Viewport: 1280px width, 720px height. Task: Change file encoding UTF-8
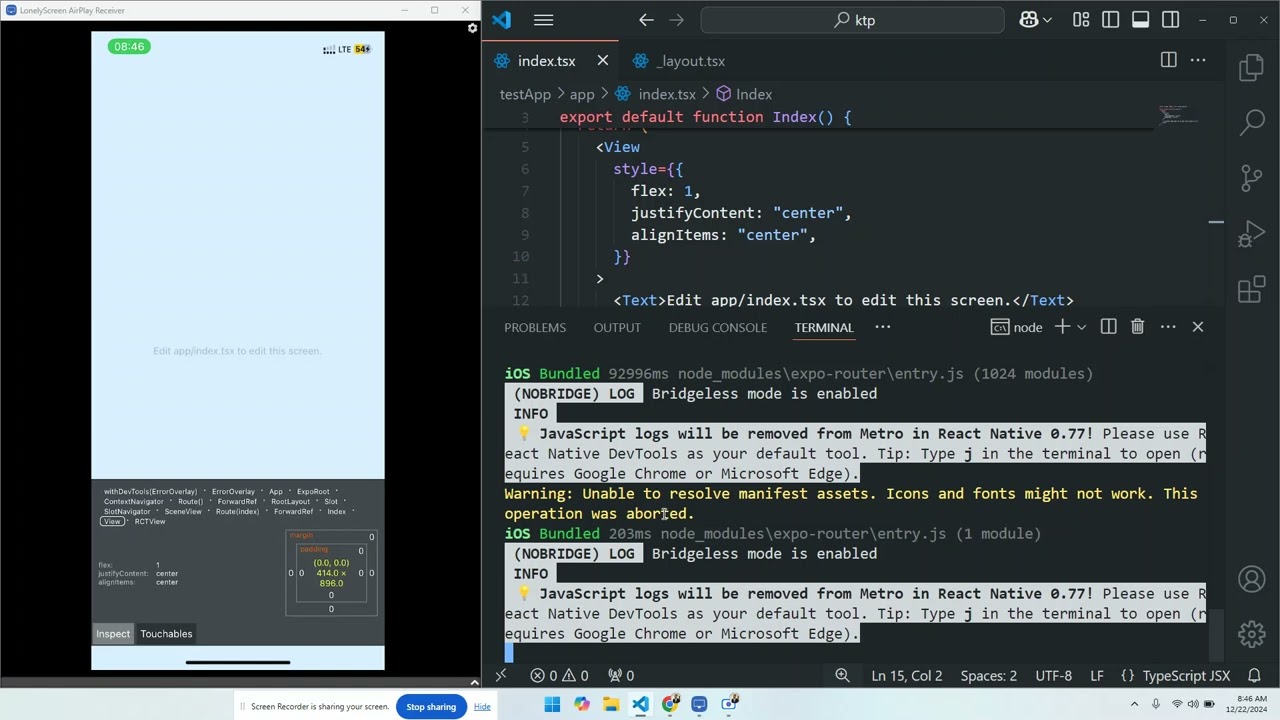click(x=1053, y=676)
